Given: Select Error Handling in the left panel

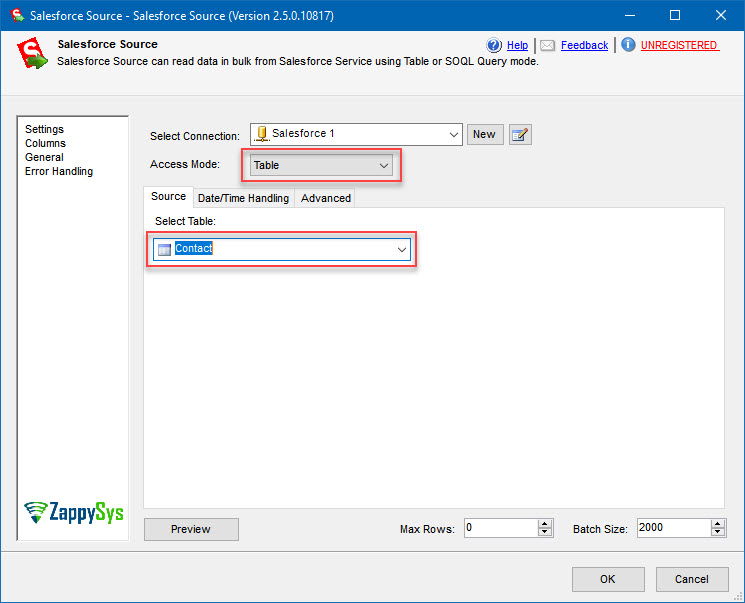Looking at the screenshot, I should pyautogui.click(x=59, y=171).
